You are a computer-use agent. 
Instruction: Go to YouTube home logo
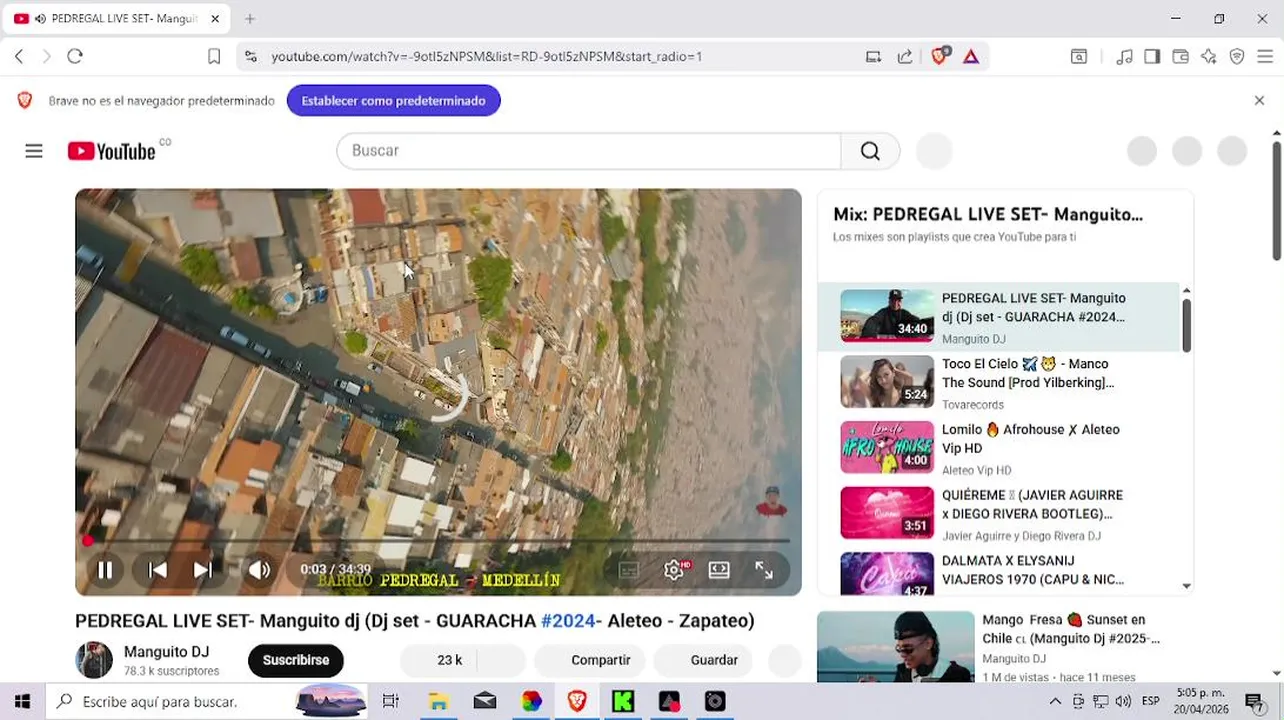[112, 151]
